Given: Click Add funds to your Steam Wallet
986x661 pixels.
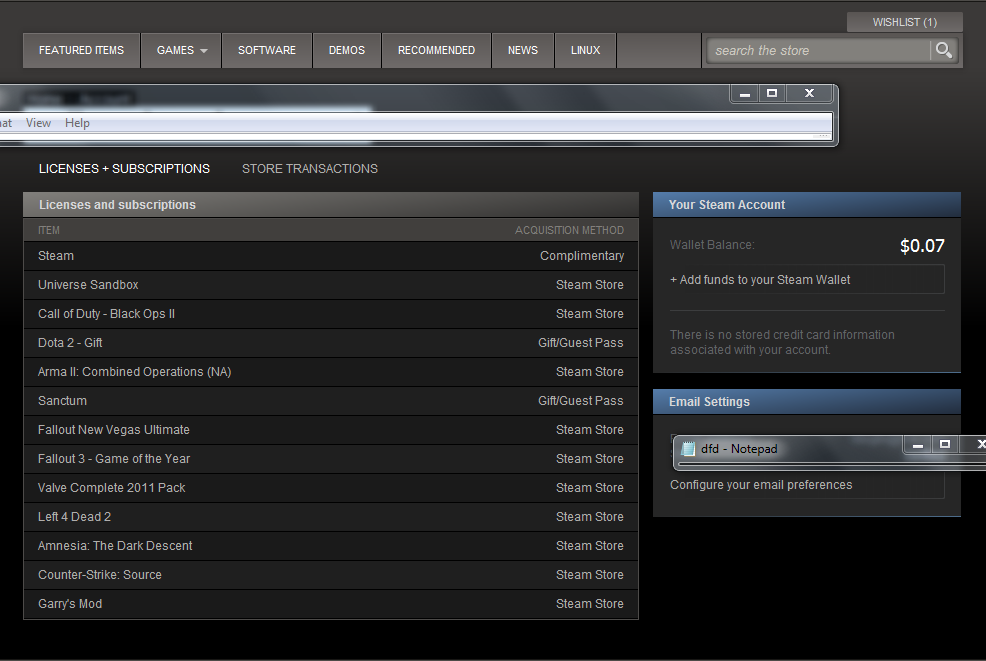Looking at the screenshot, I should pos(807,279).
